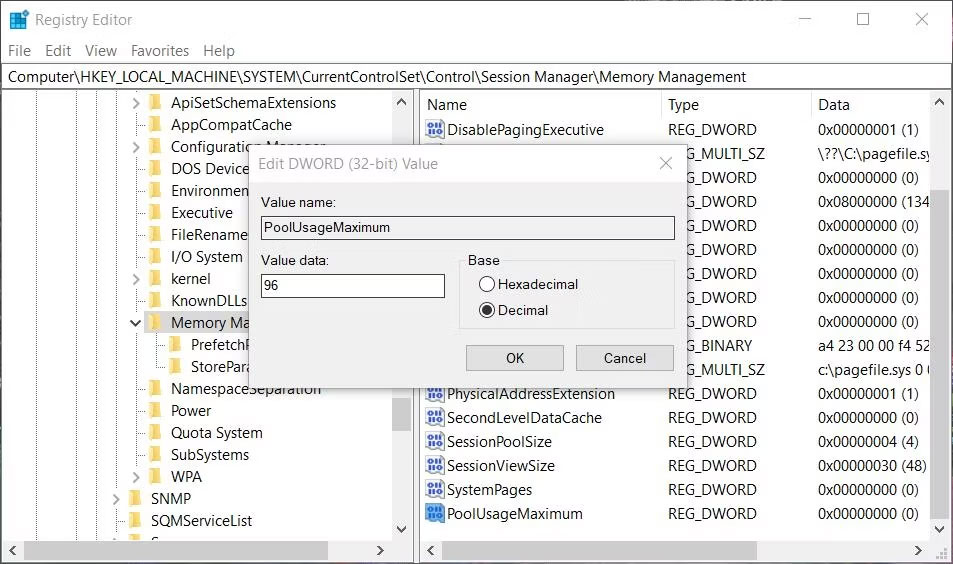The height and width of the screenshot is (564, 953).
Task: Click the Quota System folder icon
Action: coord(155,433)
